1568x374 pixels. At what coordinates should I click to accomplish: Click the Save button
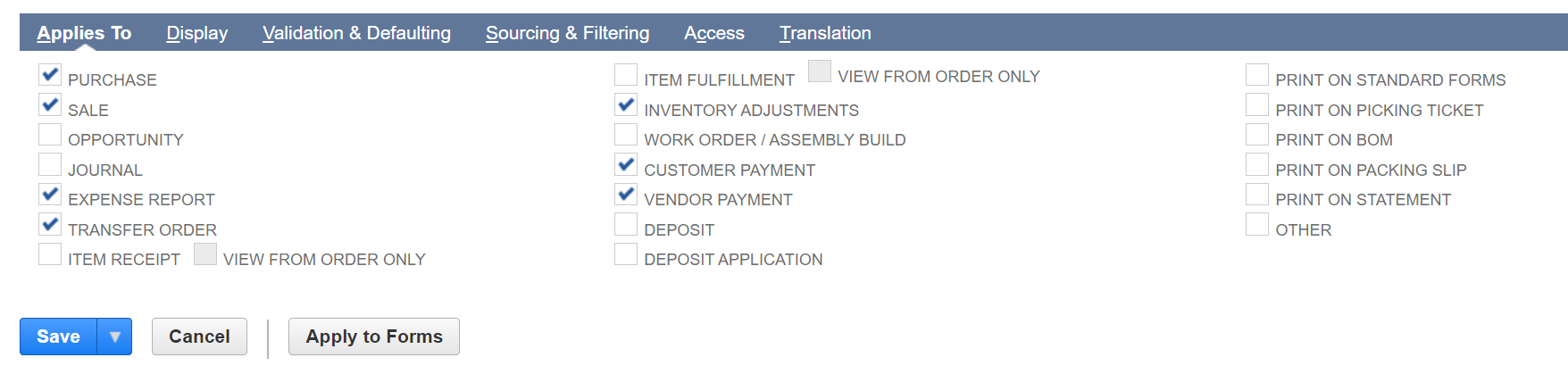tap(58, 337)
